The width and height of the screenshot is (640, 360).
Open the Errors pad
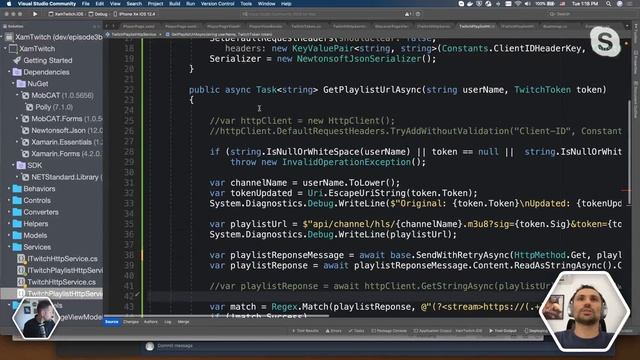pyautogui.click(x=333, y=331)
